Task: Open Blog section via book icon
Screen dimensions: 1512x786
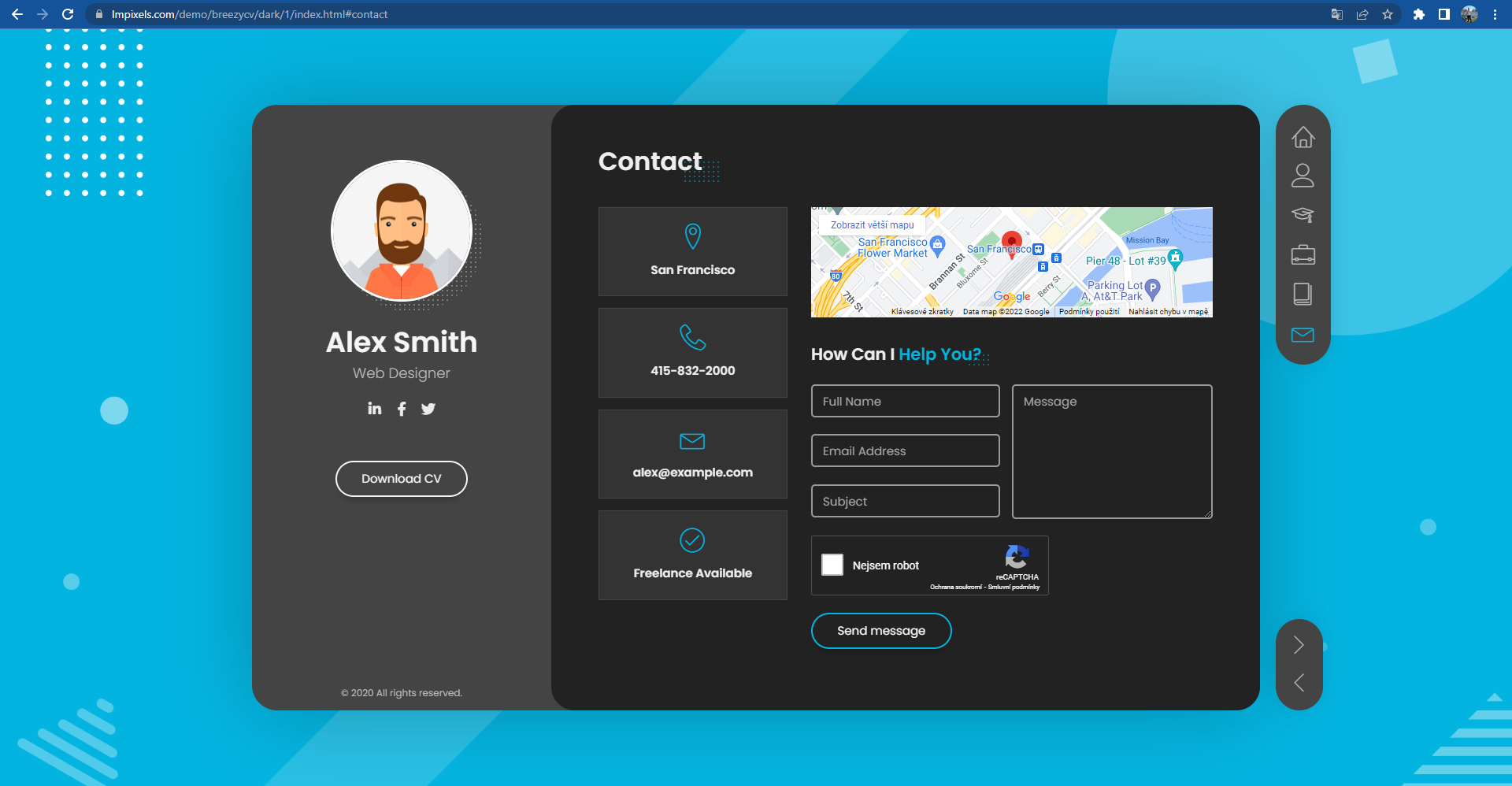Action: click(x=1303, y=294)
